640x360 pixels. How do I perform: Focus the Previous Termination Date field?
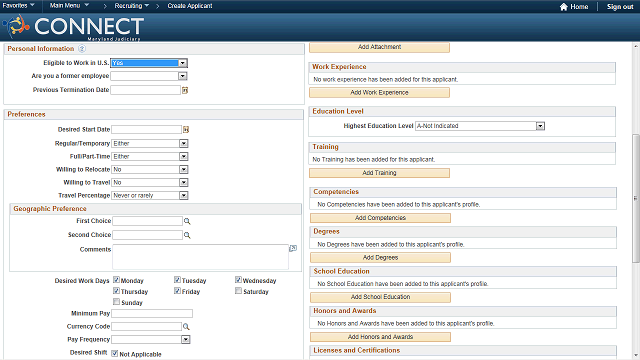(x=145, y=90)
